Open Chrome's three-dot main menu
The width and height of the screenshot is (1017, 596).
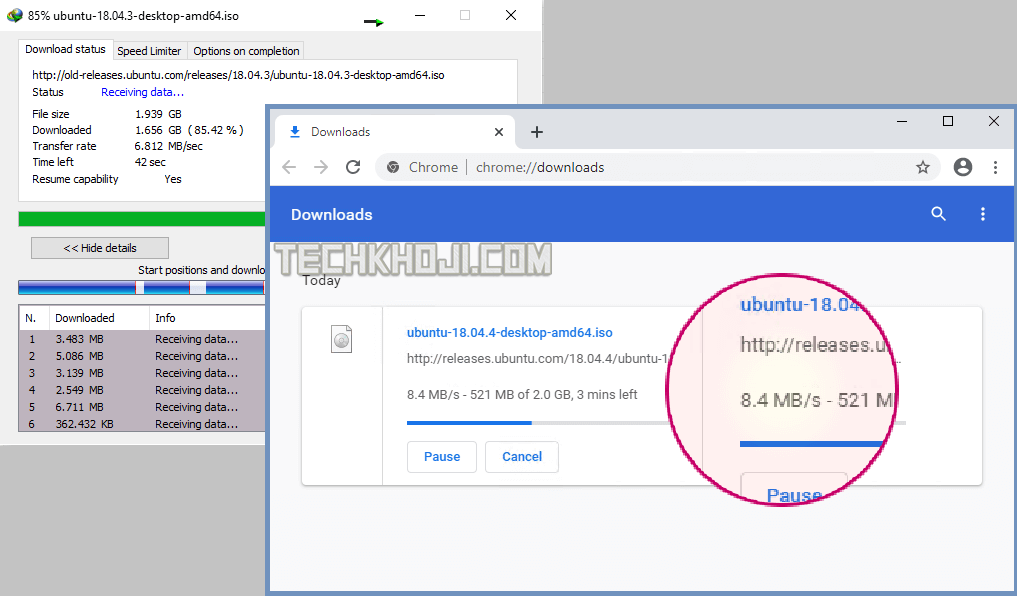click(x=996, y=167)
